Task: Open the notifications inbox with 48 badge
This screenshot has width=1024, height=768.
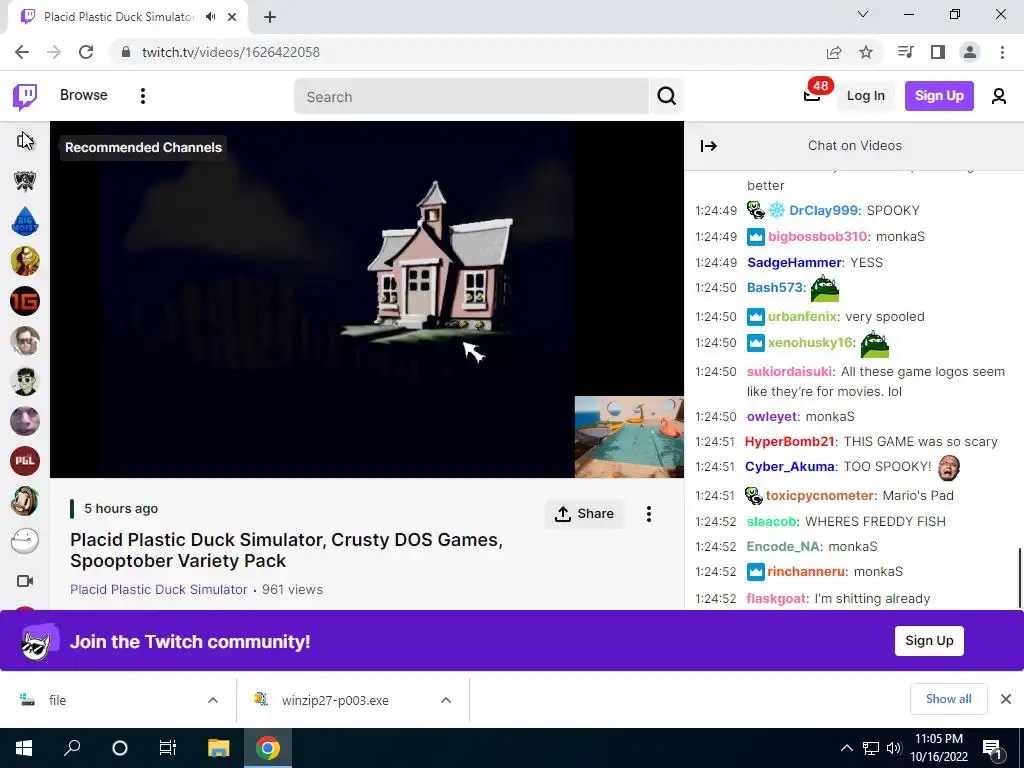Action: [x=812, y=96]
